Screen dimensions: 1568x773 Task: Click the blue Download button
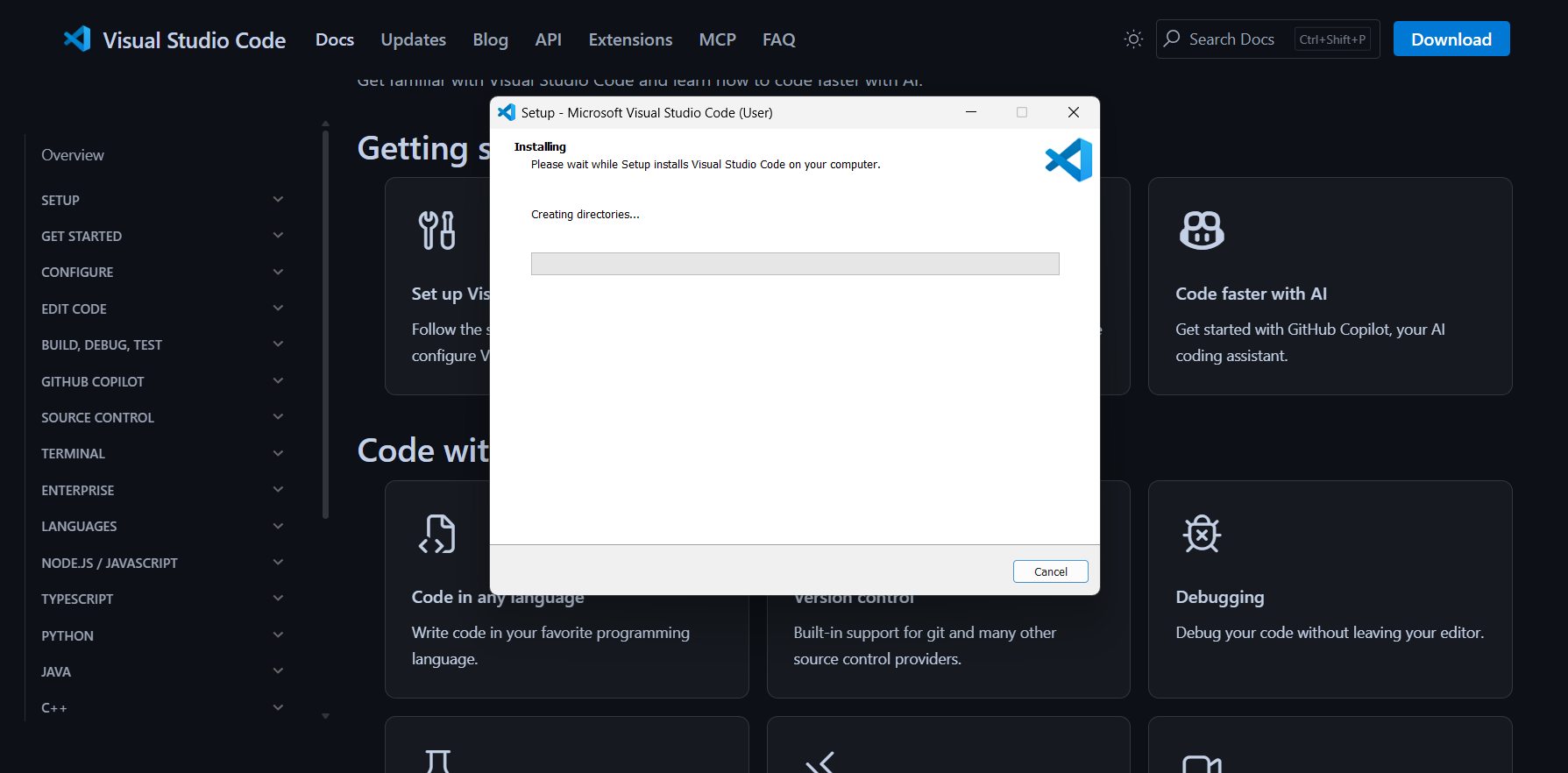[x=1451, y=39]
